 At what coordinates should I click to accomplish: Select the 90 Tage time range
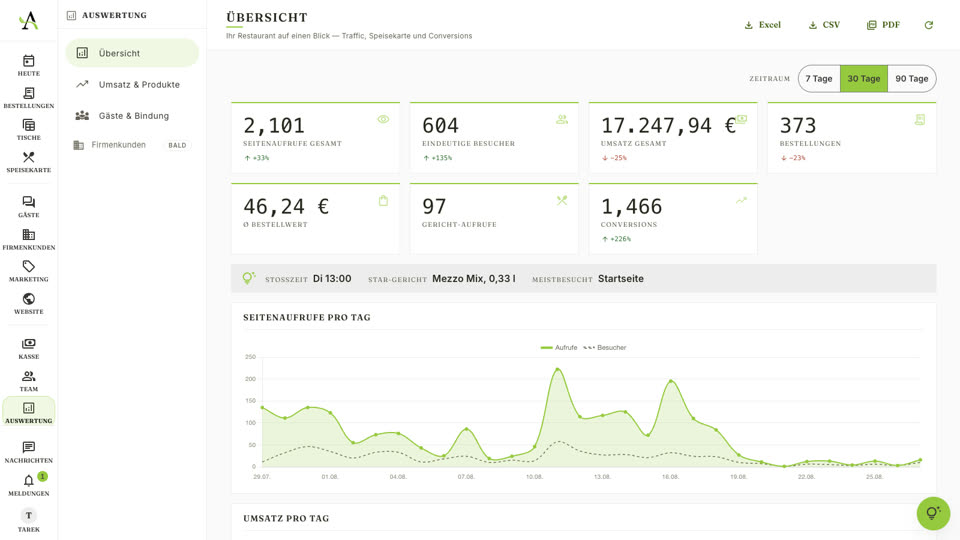pos(912,79)
